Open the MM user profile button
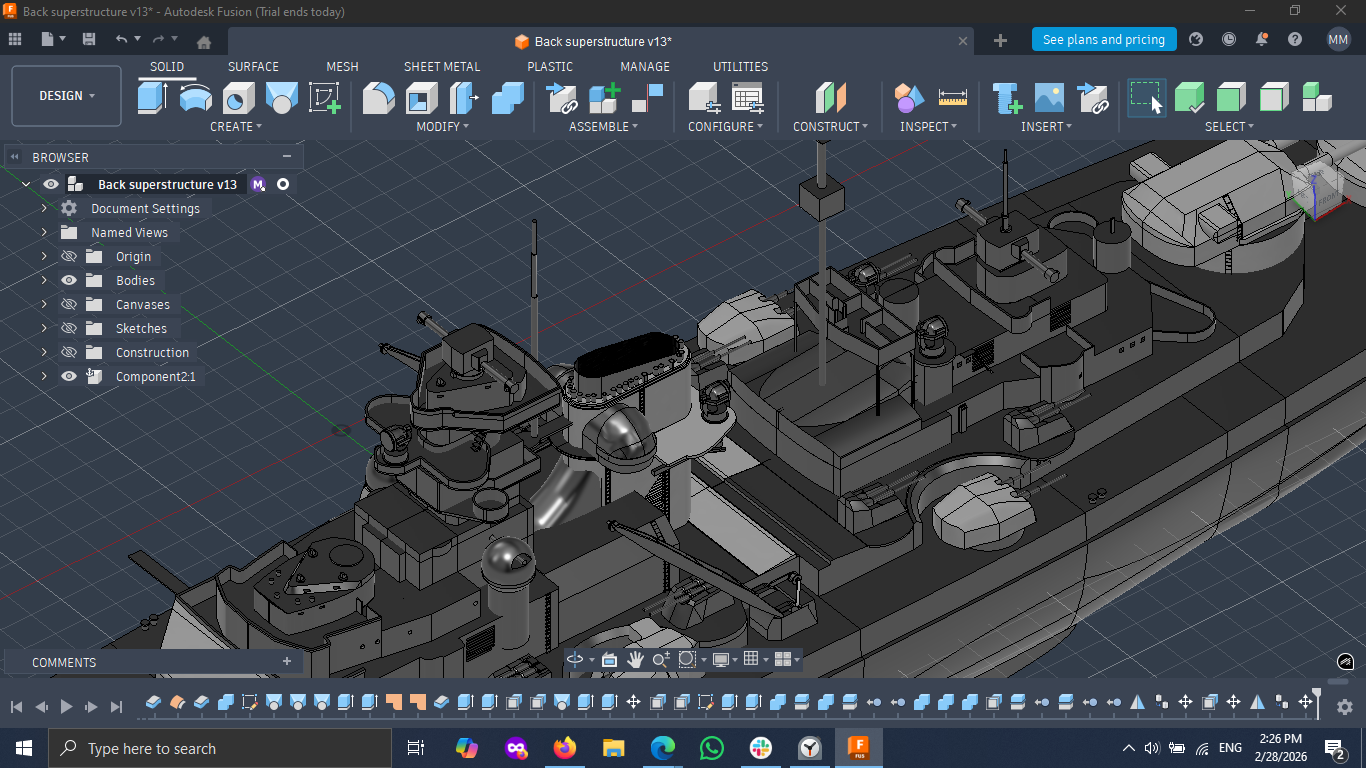 click(1338, 40)
